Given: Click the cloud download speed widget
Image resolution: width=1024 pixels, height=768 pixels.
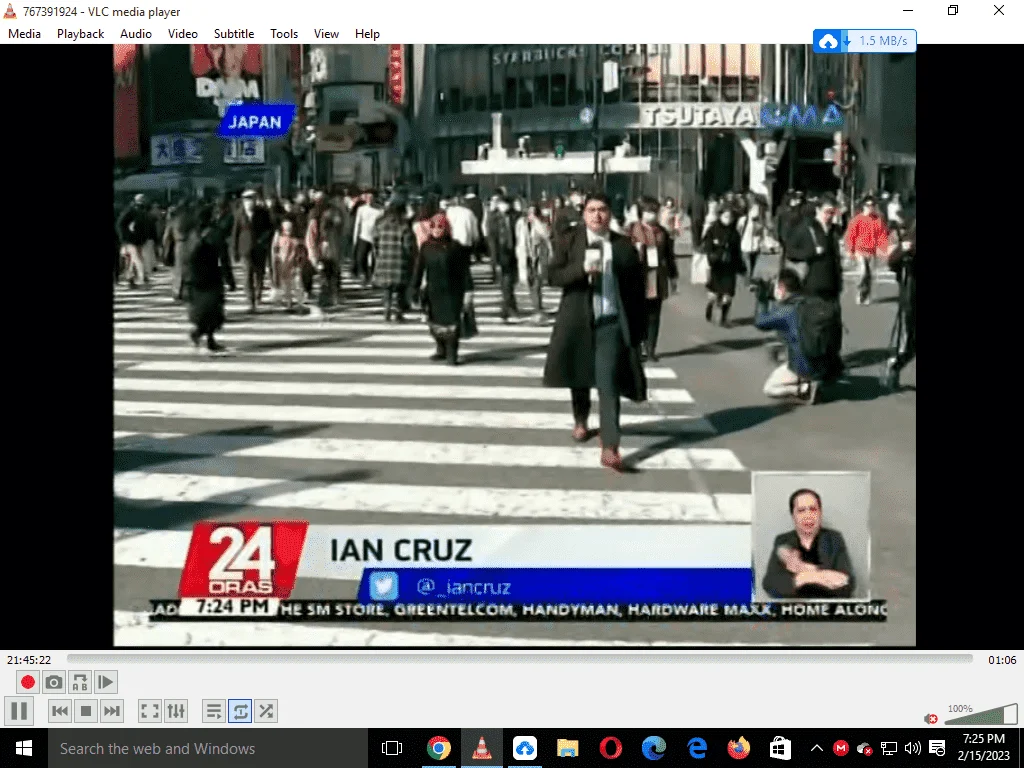Looking at the screenshot, I should point(865,40).
